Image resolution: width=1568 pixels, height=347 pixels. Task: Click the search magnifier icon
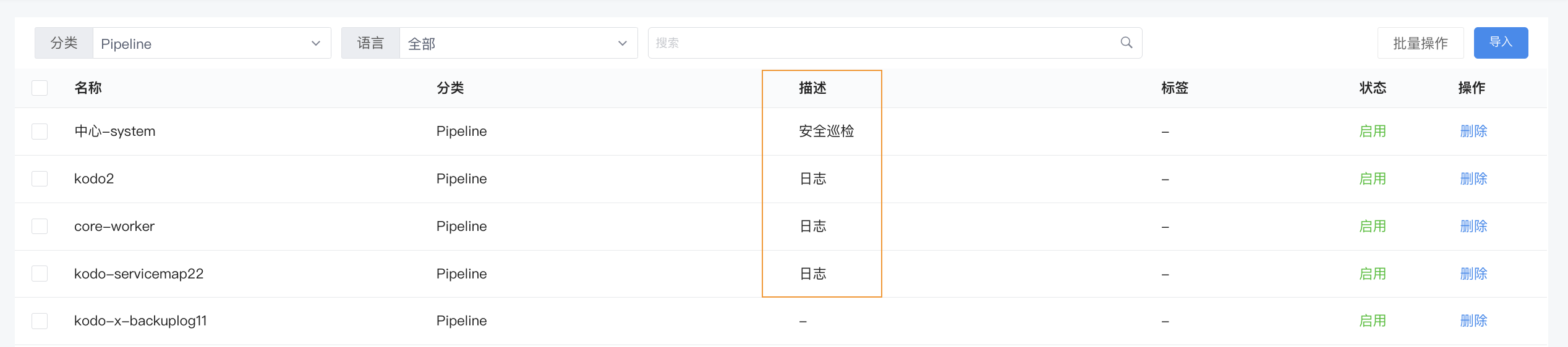[x=1127, y=43]
